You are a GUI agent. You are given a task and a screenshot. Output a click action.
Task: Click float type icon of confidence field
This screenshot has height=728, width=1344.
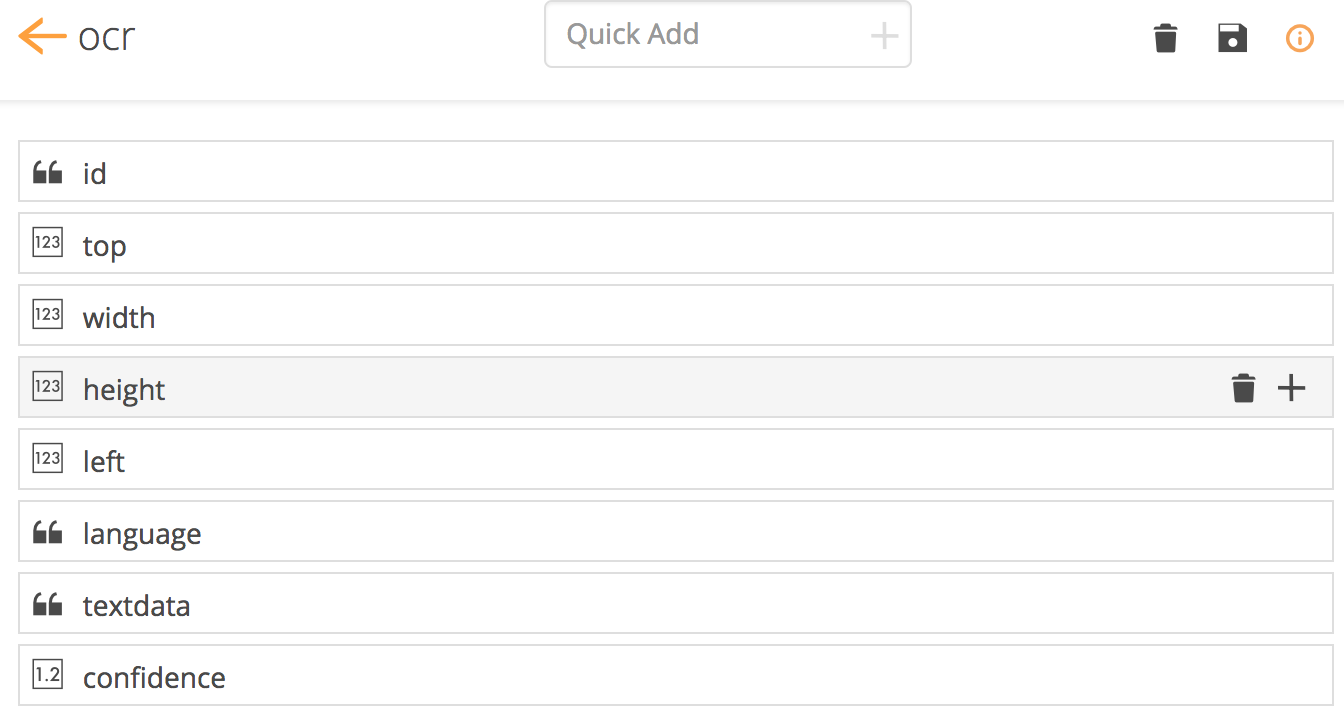[48, 675]
